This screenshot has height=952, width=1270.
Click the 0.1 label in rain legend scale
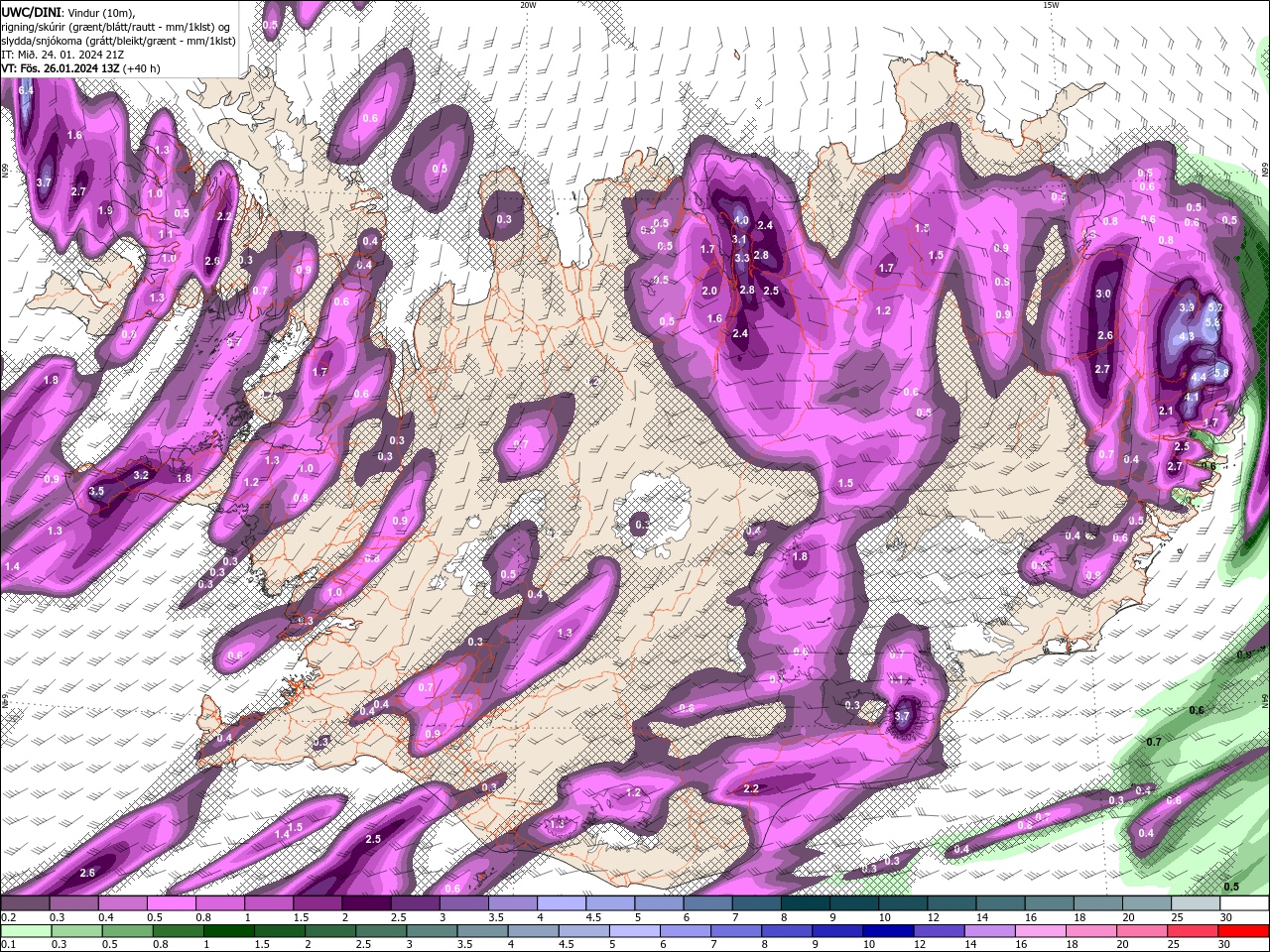[9, 944]
